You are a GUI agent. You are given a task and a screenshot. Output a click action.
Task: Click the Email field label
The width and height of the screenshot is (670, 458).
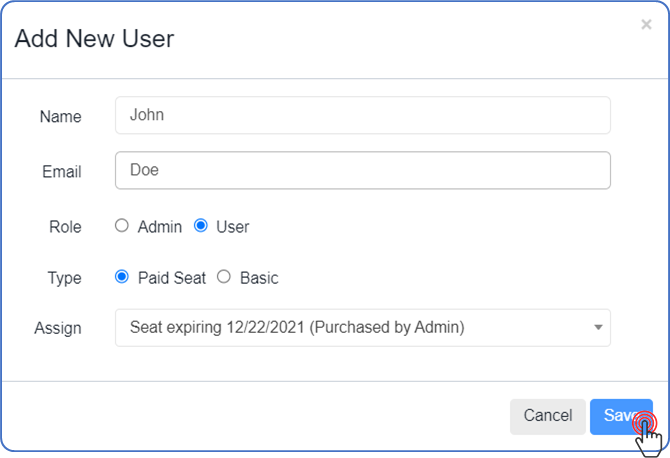[x=61, y=171]
